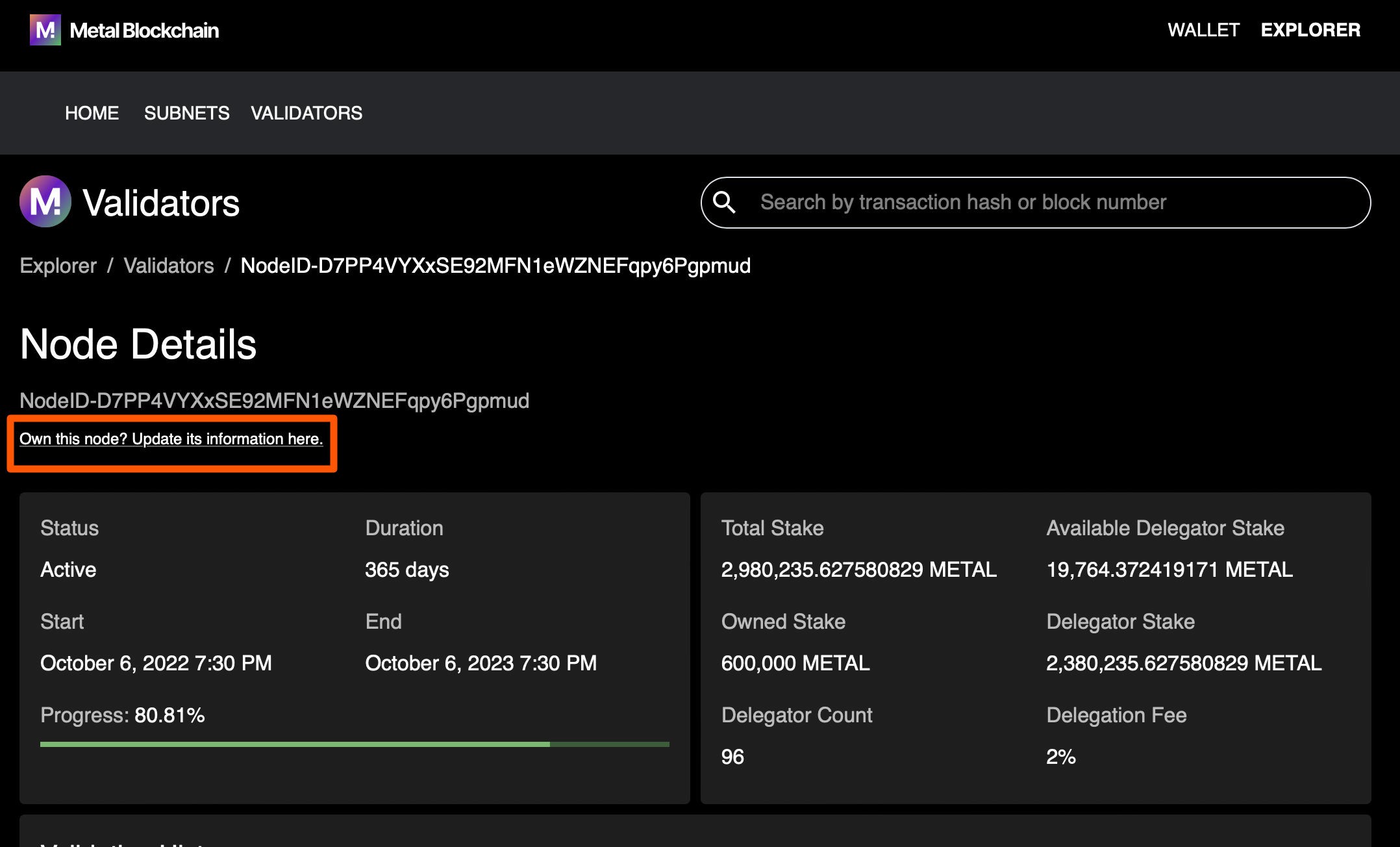Click the green validation progress bar
Screen dimensions: 1400x847
pyautogui.click(x=354, y=744)
